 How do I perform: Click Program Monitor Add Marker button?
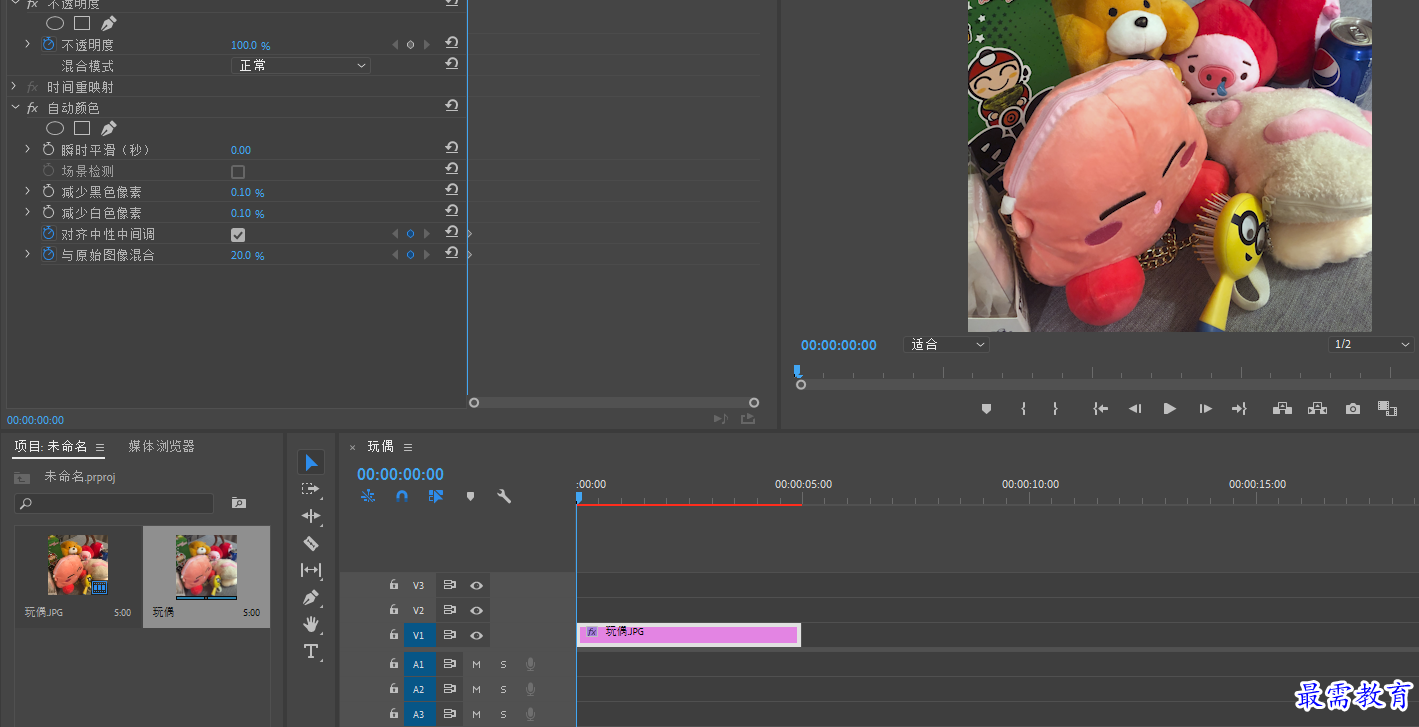[x=986, y=408]
